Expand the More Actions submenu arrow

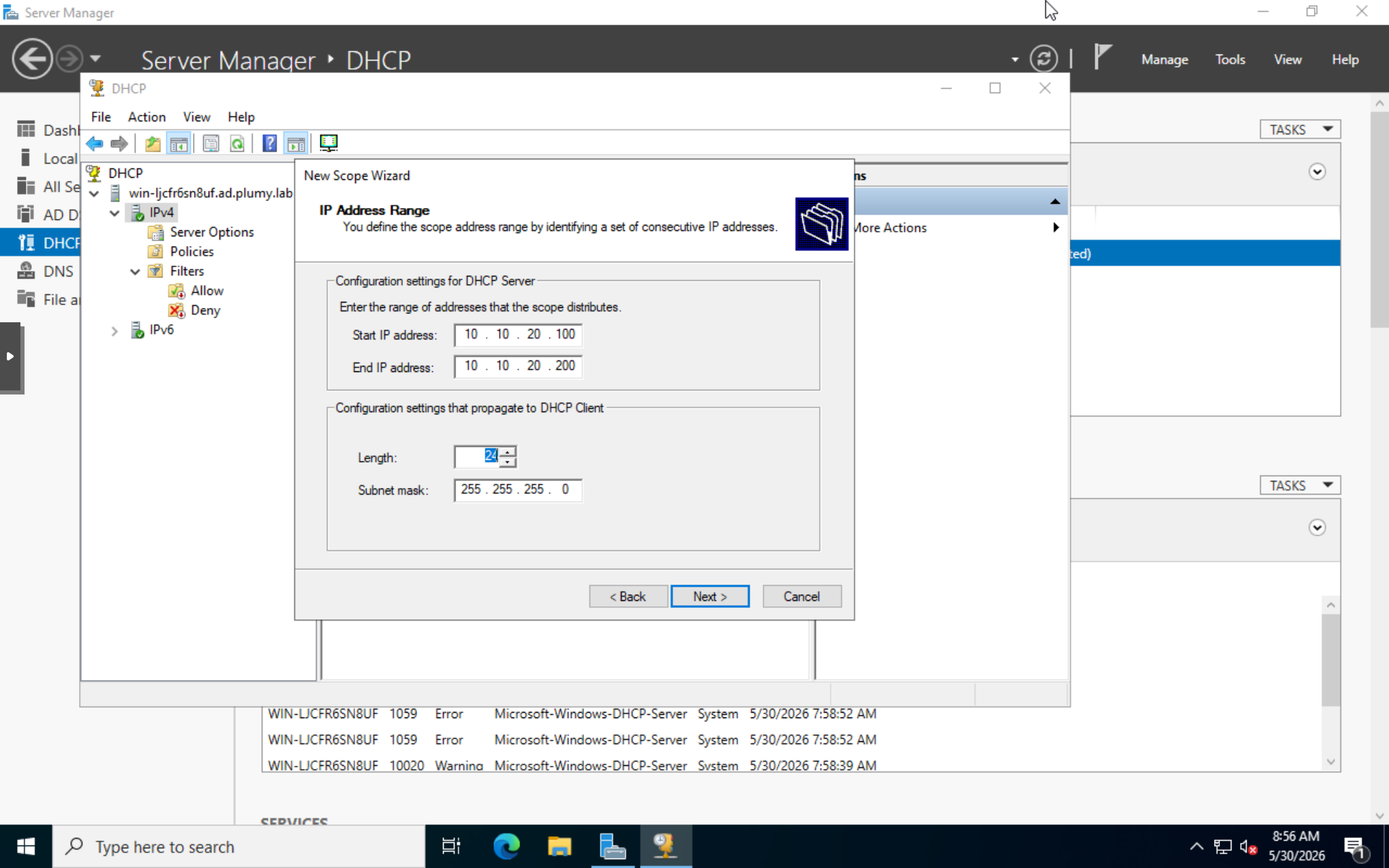pos(1056,228)
